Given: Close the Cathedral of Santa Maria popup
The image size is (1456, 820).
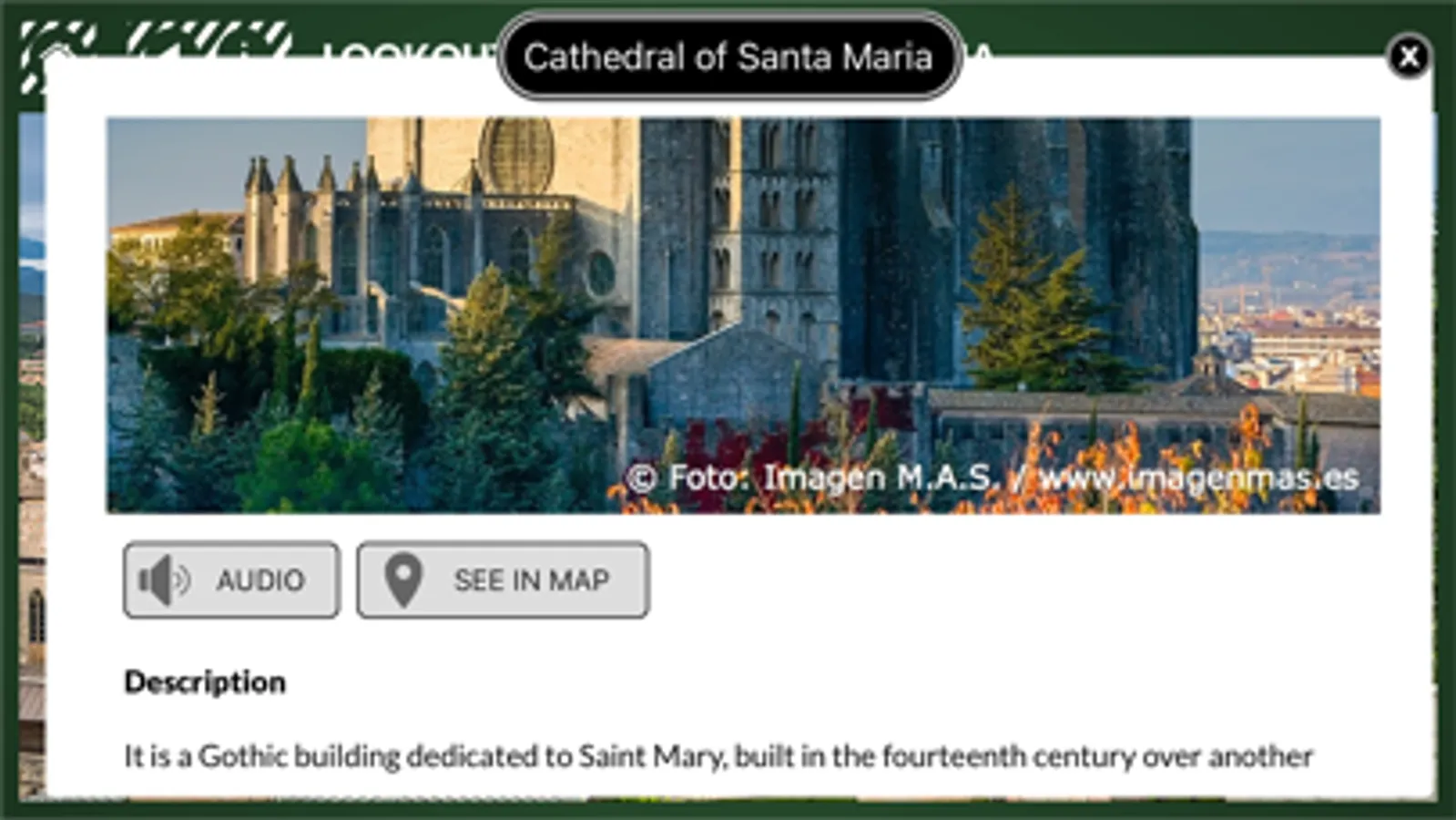Looking at the screenshot, I should tap(1409, 56).
